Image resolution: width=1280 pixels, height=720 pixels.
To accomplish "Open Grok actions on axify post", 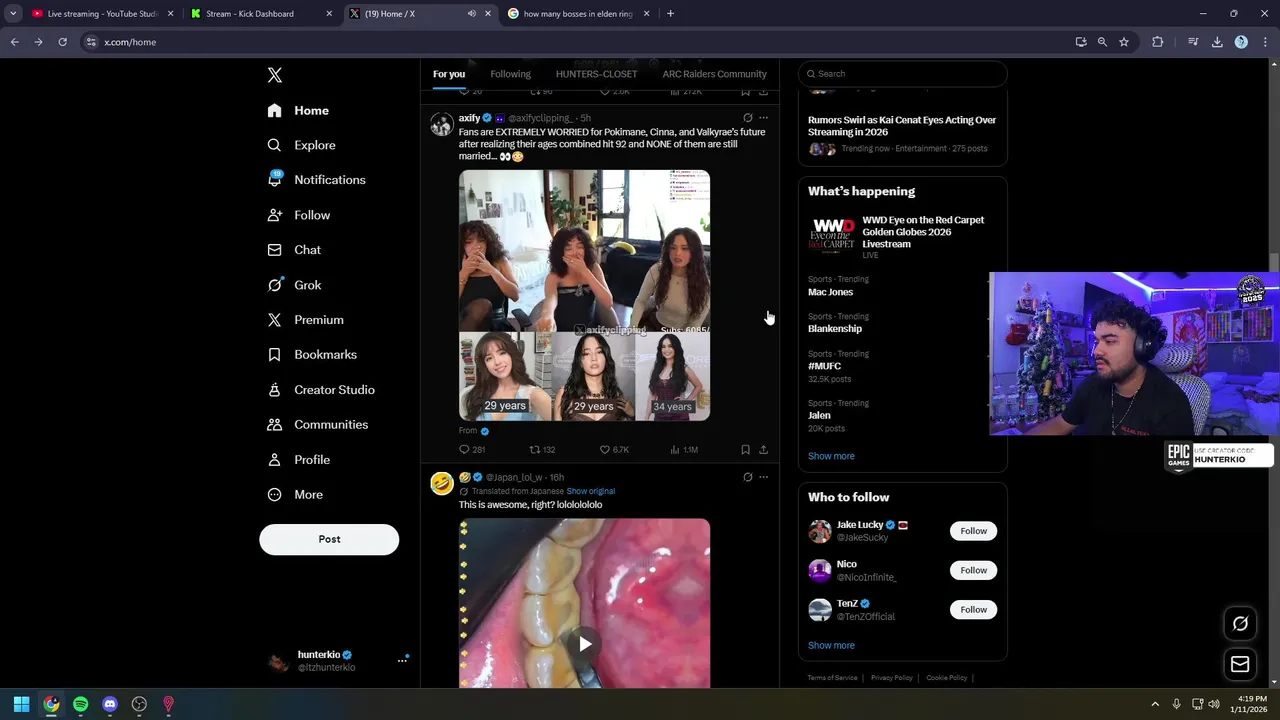I will (747, 118).
